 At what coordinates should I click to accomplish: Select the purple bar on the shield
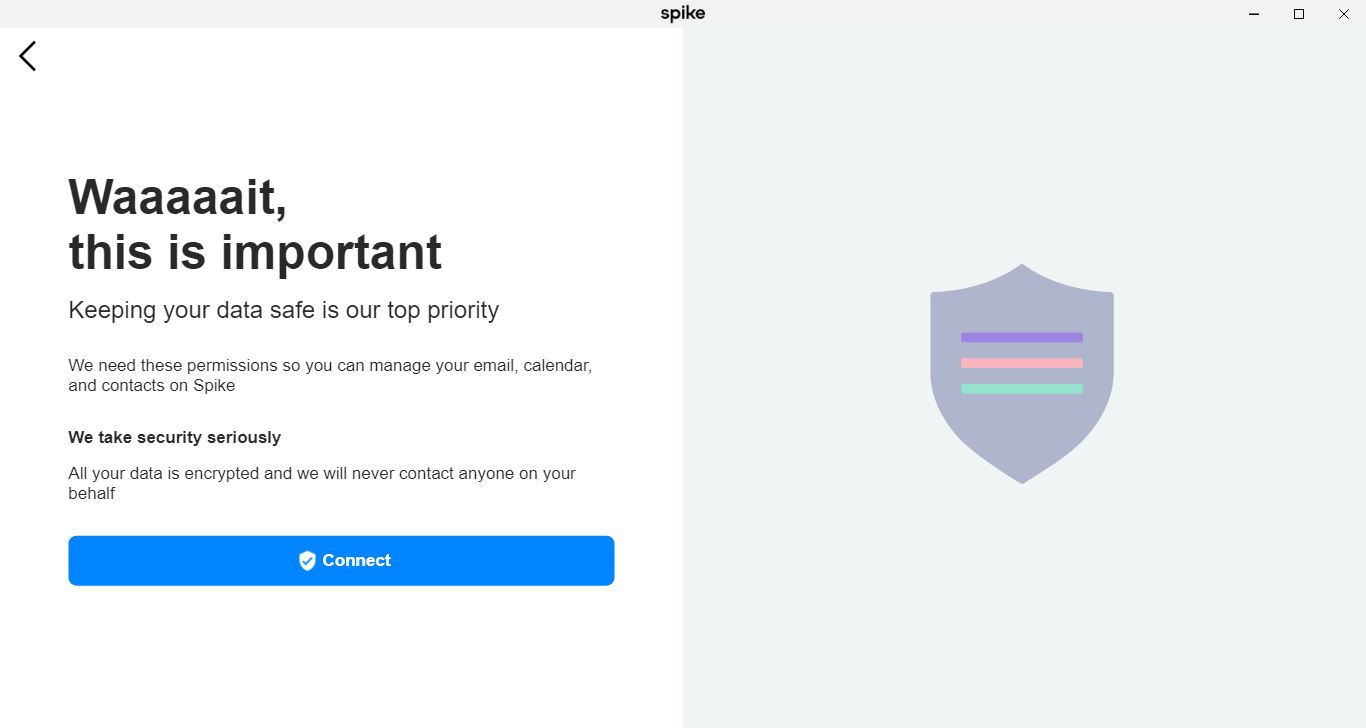1022,337
